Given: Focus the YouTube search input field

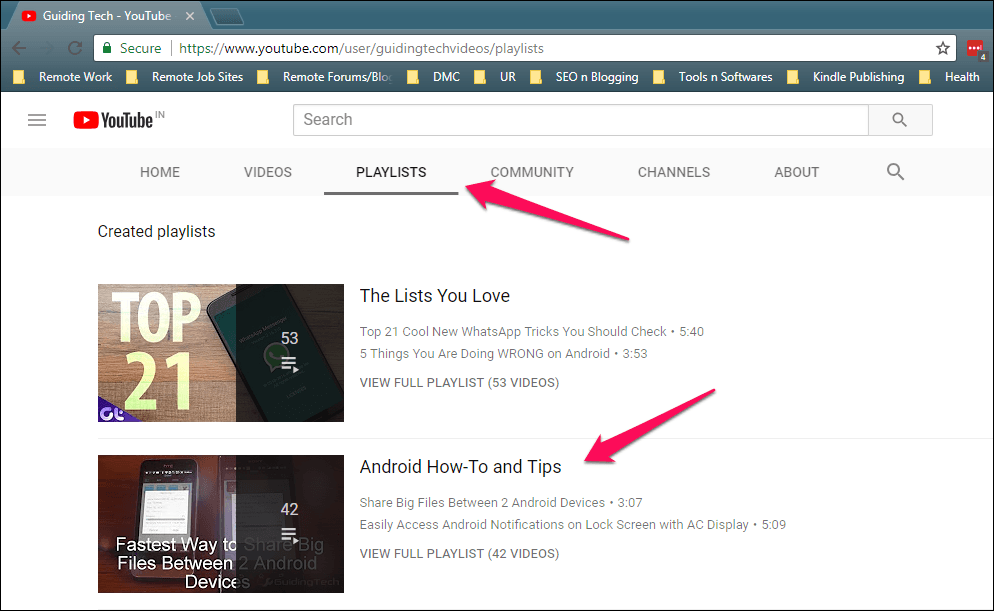Looking at the screenshot, I should [580, 120].
